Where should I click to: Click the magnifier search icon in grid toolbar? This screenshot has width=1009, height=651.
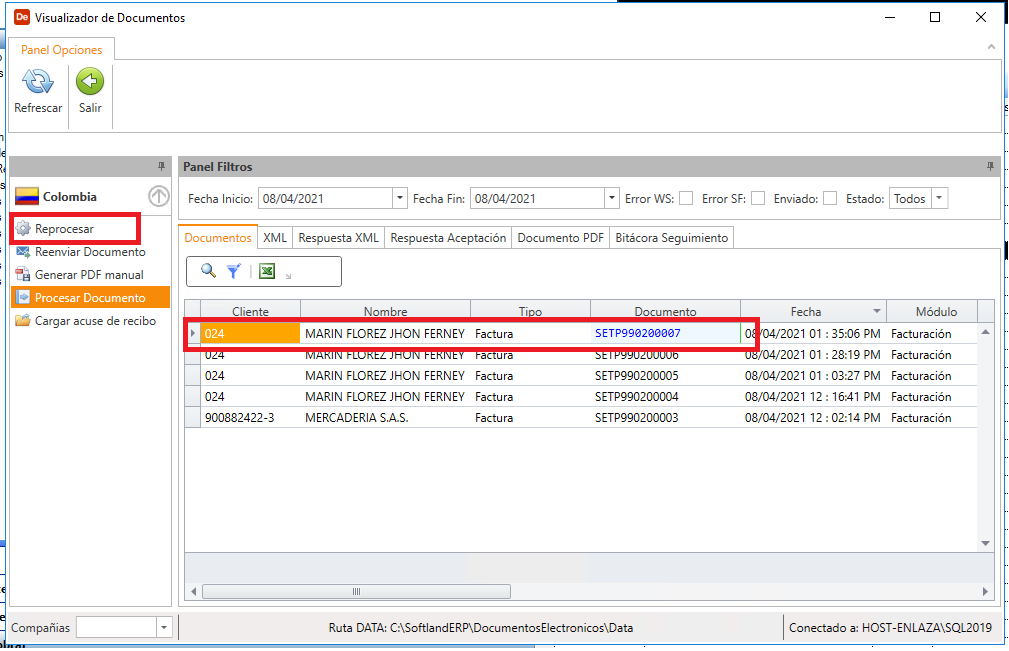[208, 271]
